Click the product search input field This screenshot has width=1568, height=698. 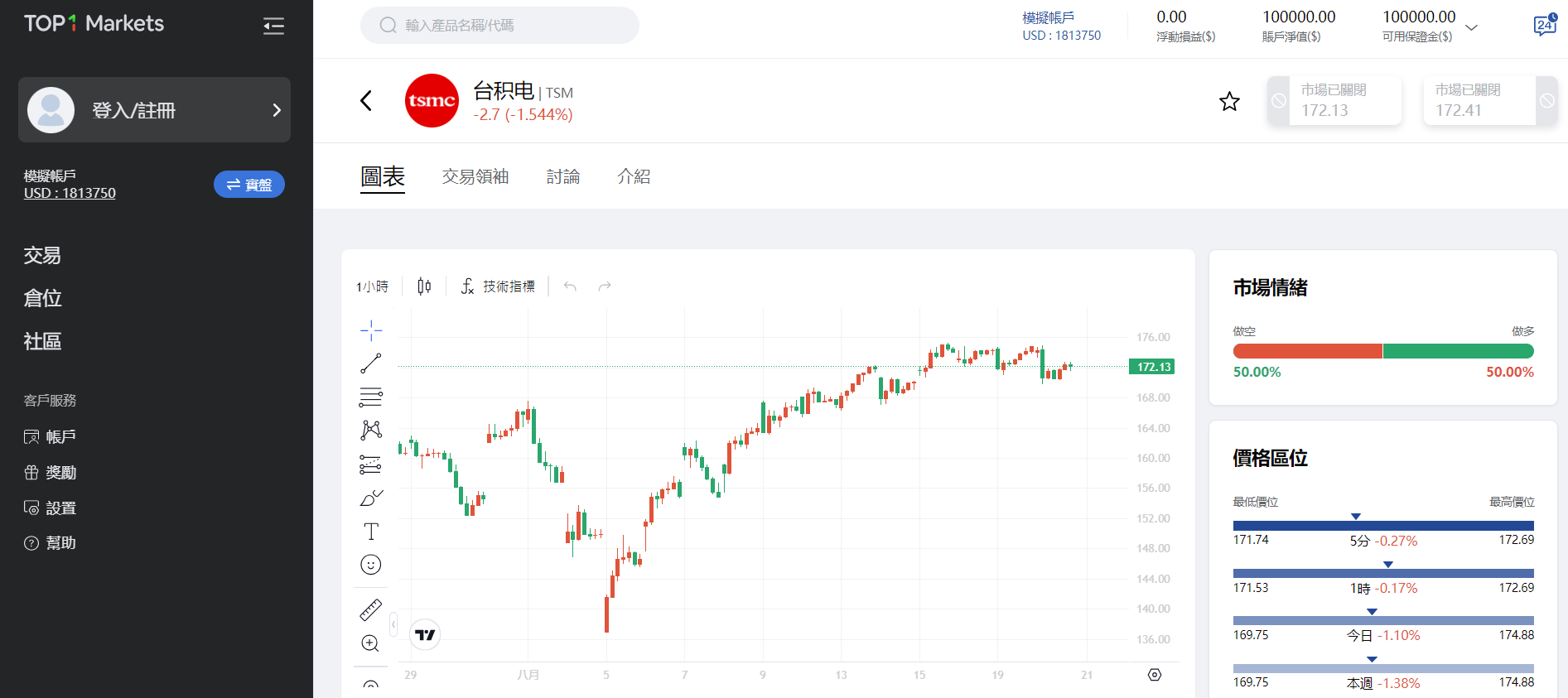499,26
